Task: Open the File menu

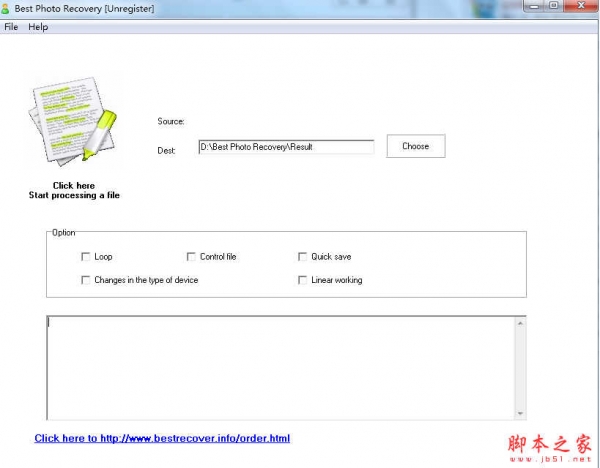Action: pos(11,27)
